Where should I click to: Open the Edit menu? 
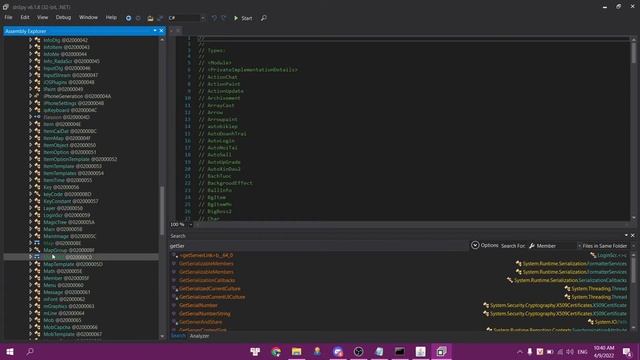(25, 18)
